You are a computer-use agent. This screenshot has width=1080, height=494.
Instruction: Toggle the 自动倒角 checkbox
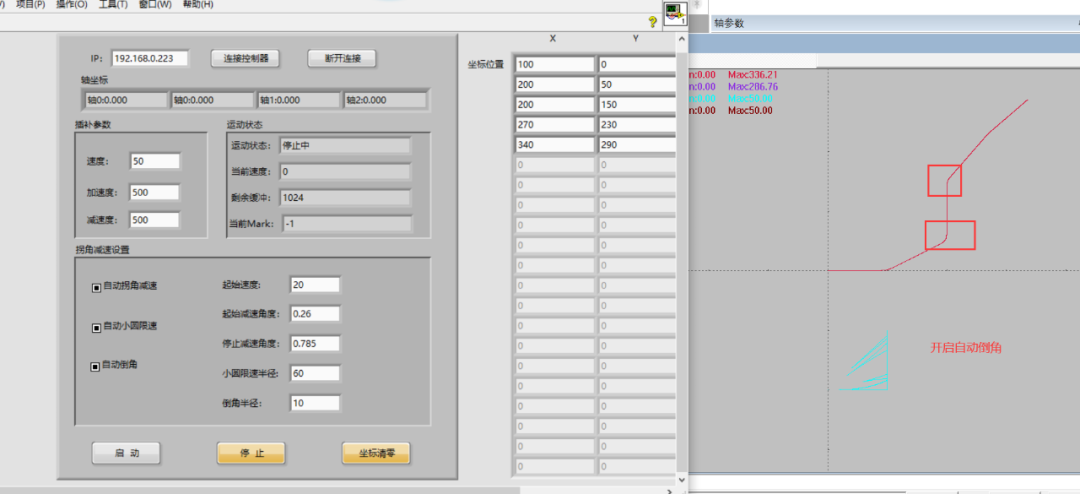(96, 367)
